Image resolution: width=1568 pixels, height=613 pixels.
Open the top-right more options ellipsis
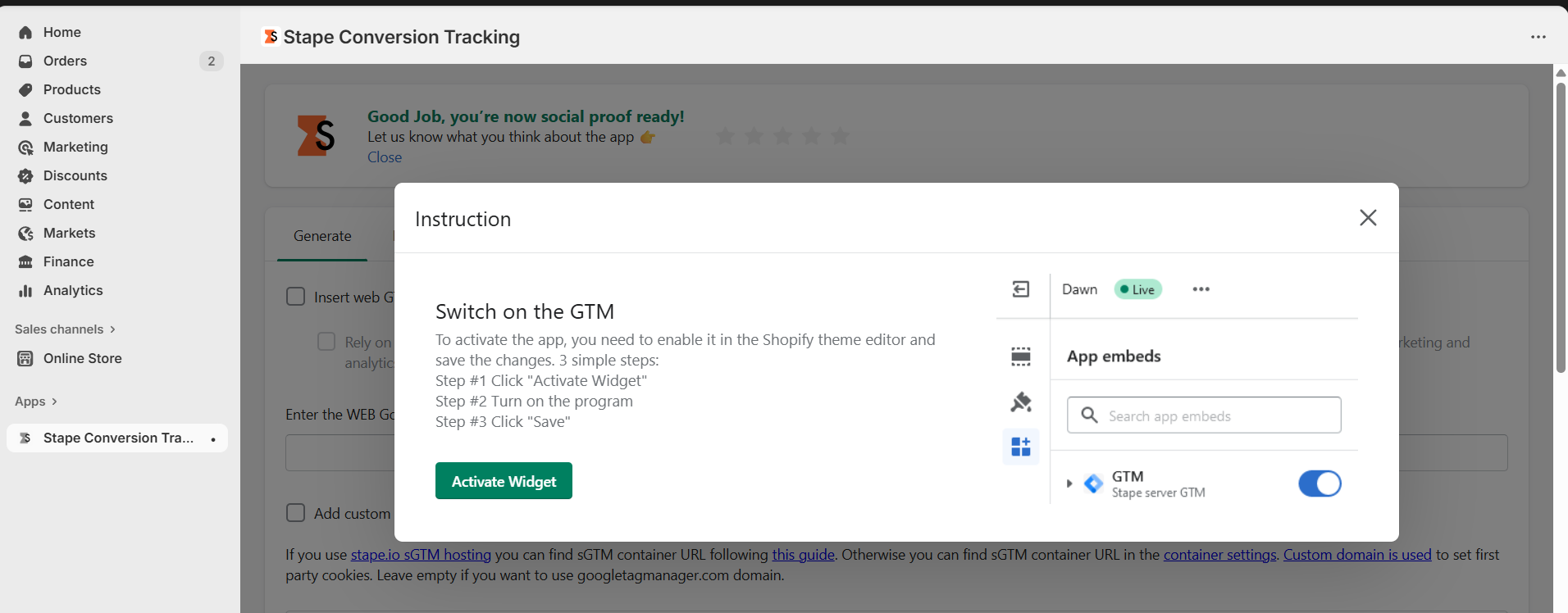click(x=1538, y=37)
